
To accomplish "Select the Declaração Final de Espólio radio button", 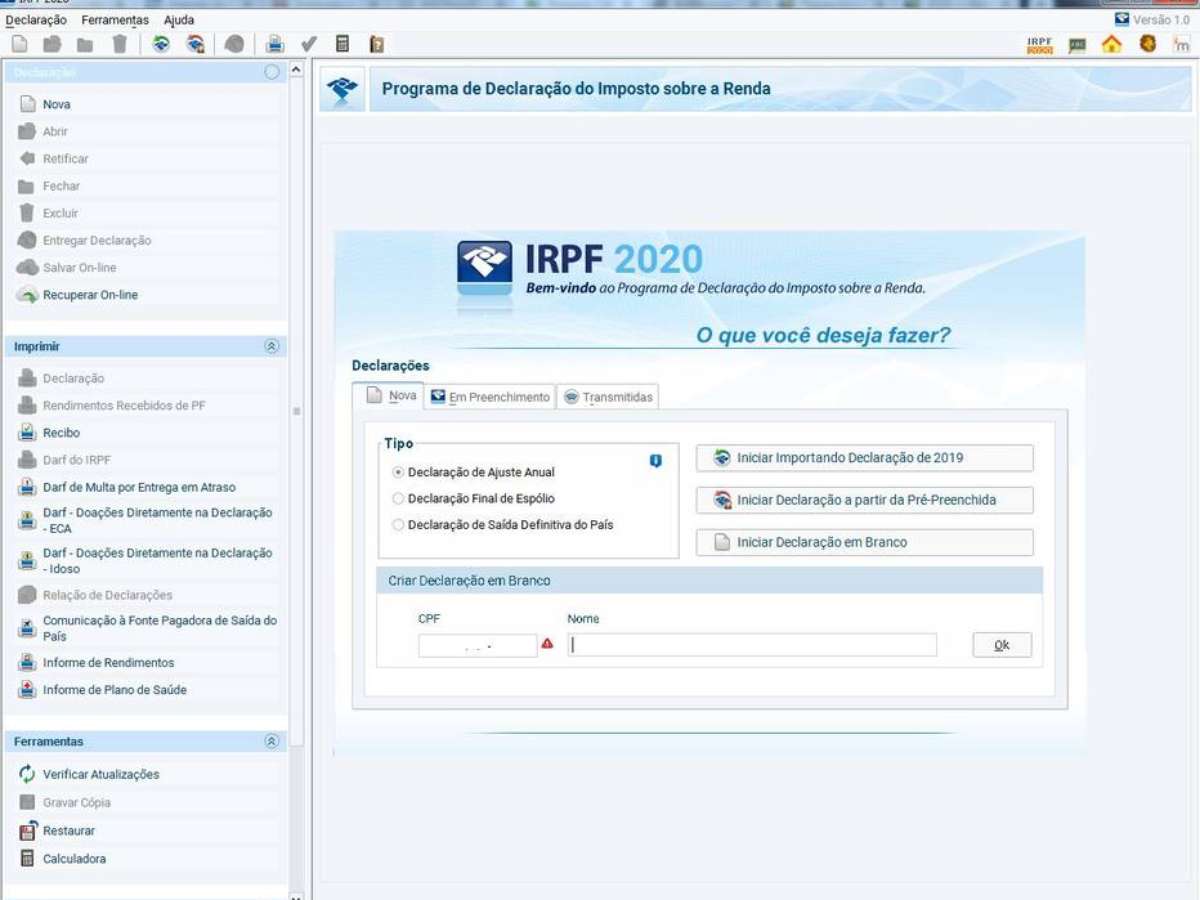I will (x=399, y=498).
